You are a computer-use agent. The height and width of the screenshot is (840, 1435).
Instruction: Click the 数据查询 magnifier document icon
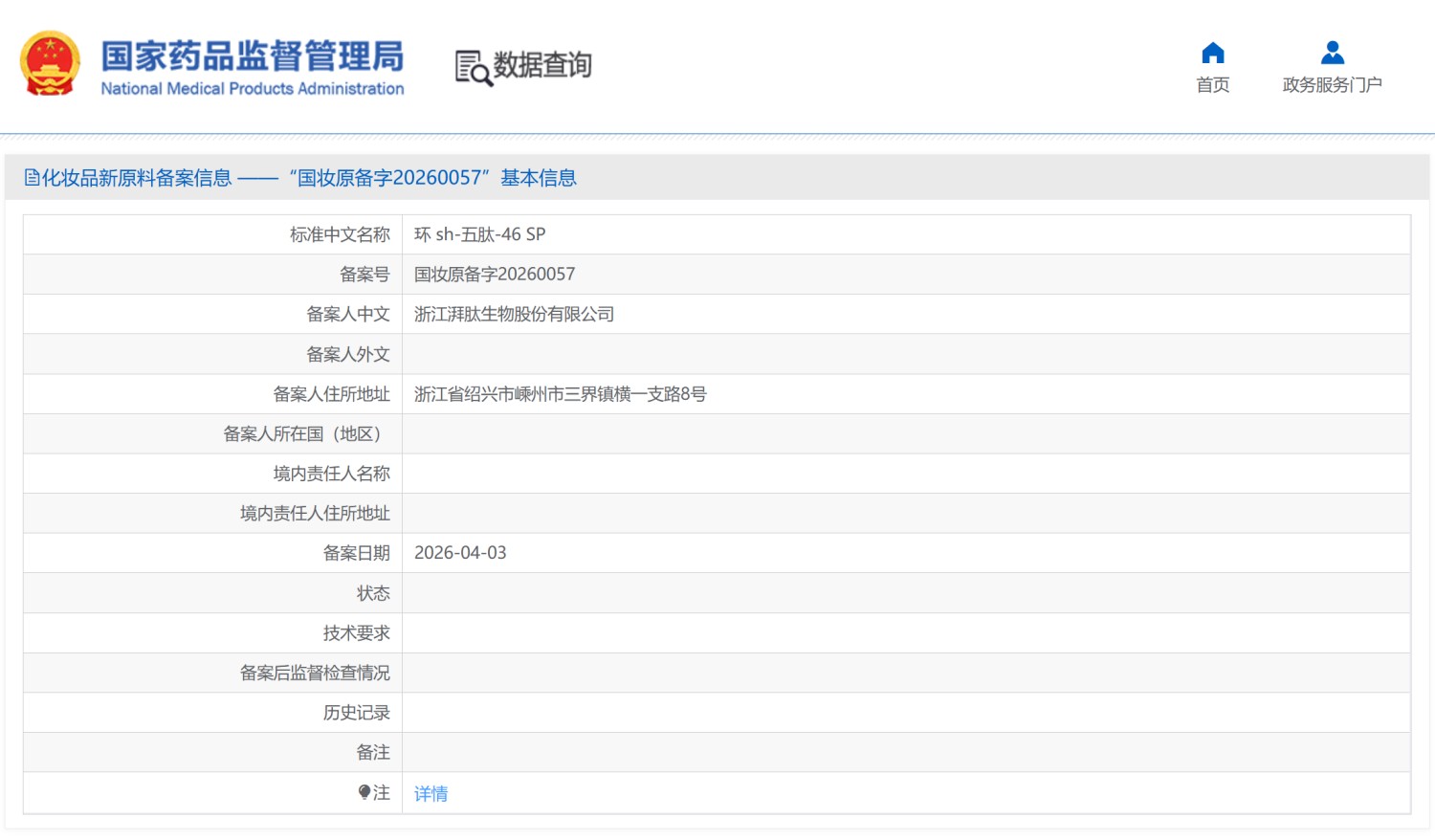click(x=473, y=68)
